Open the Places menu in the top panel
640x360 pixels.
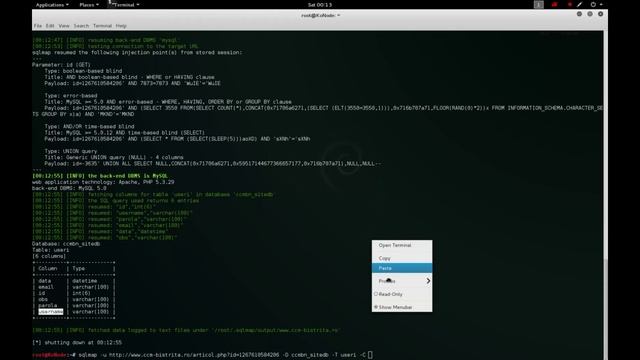click(89, 5)
